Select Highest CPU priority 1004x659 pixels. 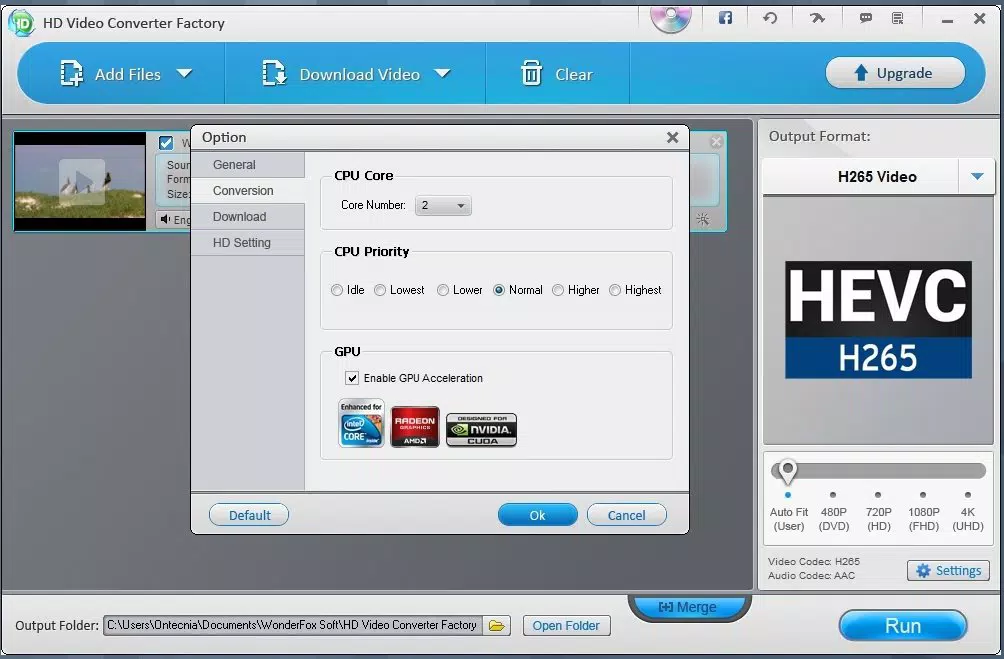pos(615,290)
